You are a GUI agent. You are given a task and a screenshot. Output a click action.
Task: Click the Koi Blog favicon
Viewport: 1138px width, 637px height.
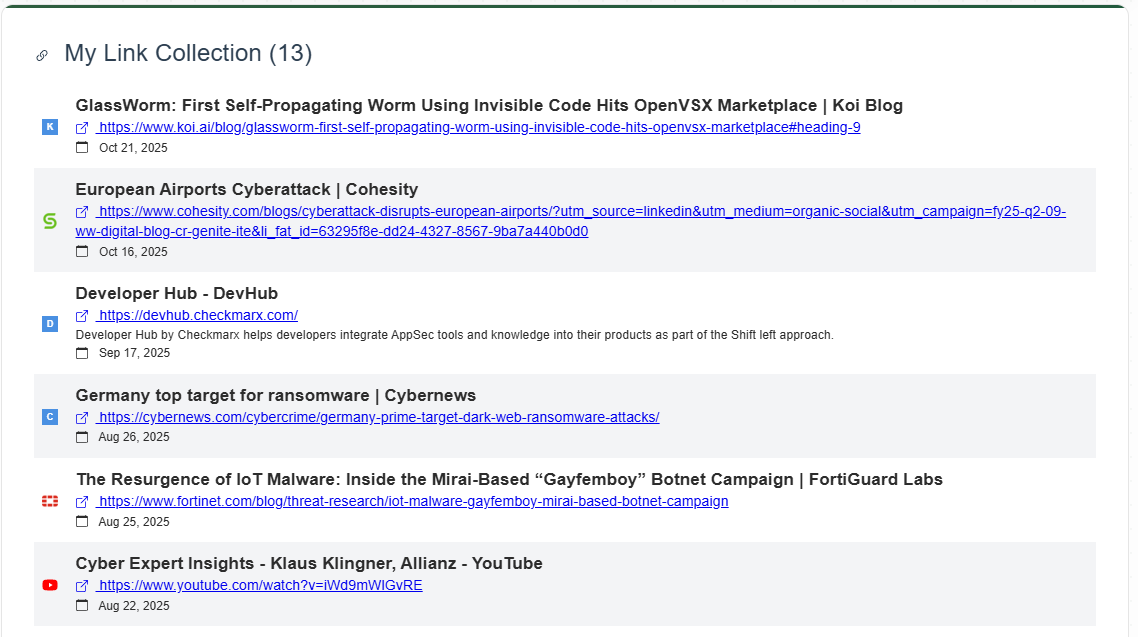tap(50, 127)
